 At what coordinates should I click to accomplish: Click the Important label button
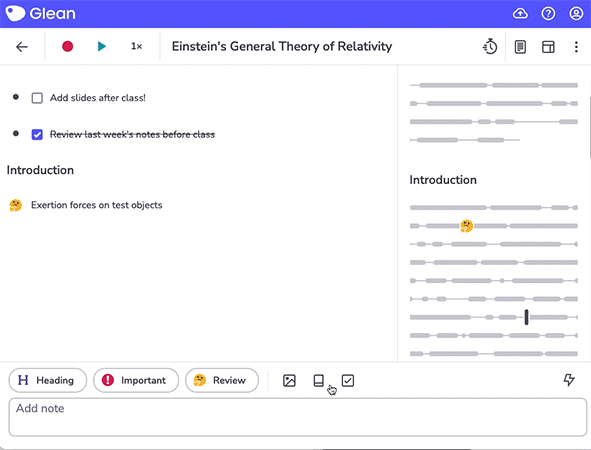point(136,380)
